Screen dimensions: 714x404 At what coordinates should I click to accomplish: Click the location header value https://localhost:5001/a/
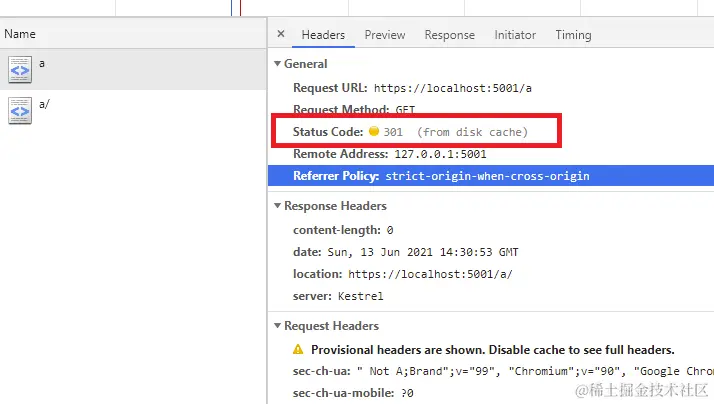(430, 274)
